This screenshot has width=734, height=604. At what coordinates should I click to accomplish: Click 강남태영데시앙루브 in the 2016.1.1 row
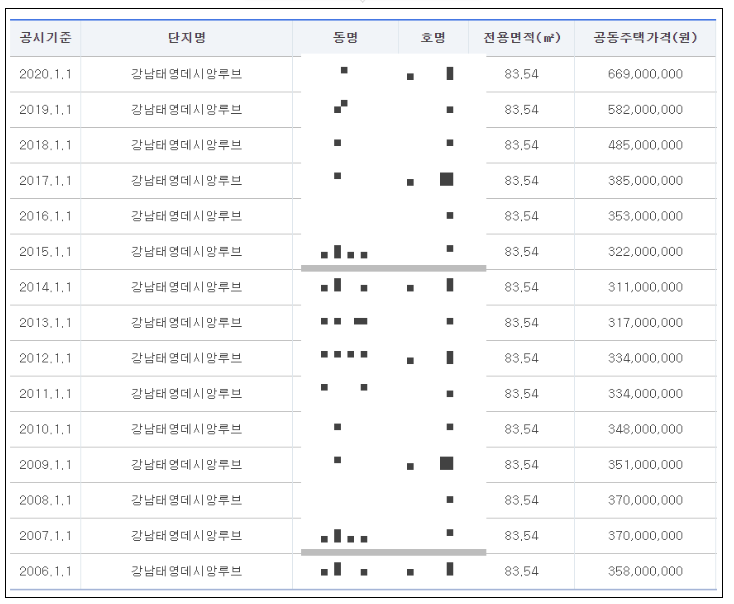coord(186,216)
